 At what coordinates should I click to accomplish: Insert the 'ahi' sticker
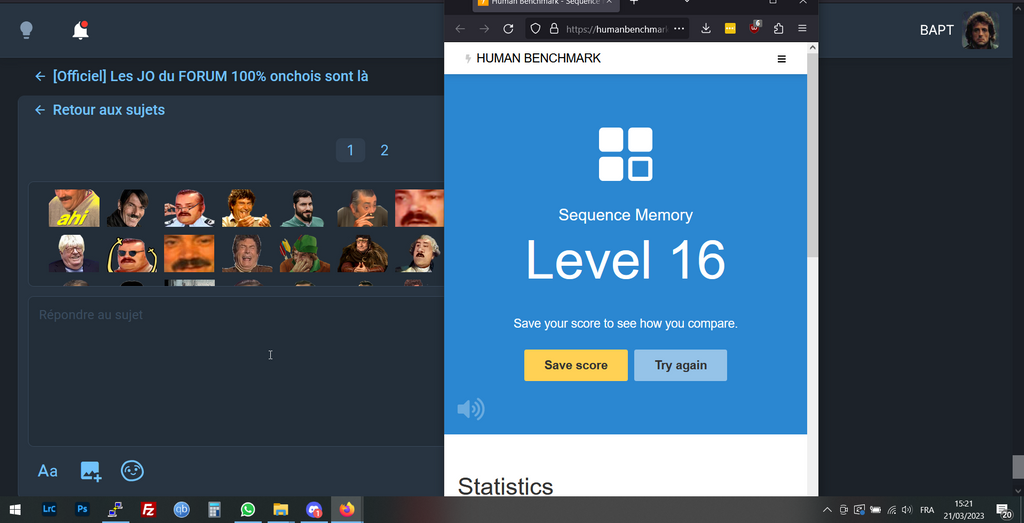click(x=74, y=208)
